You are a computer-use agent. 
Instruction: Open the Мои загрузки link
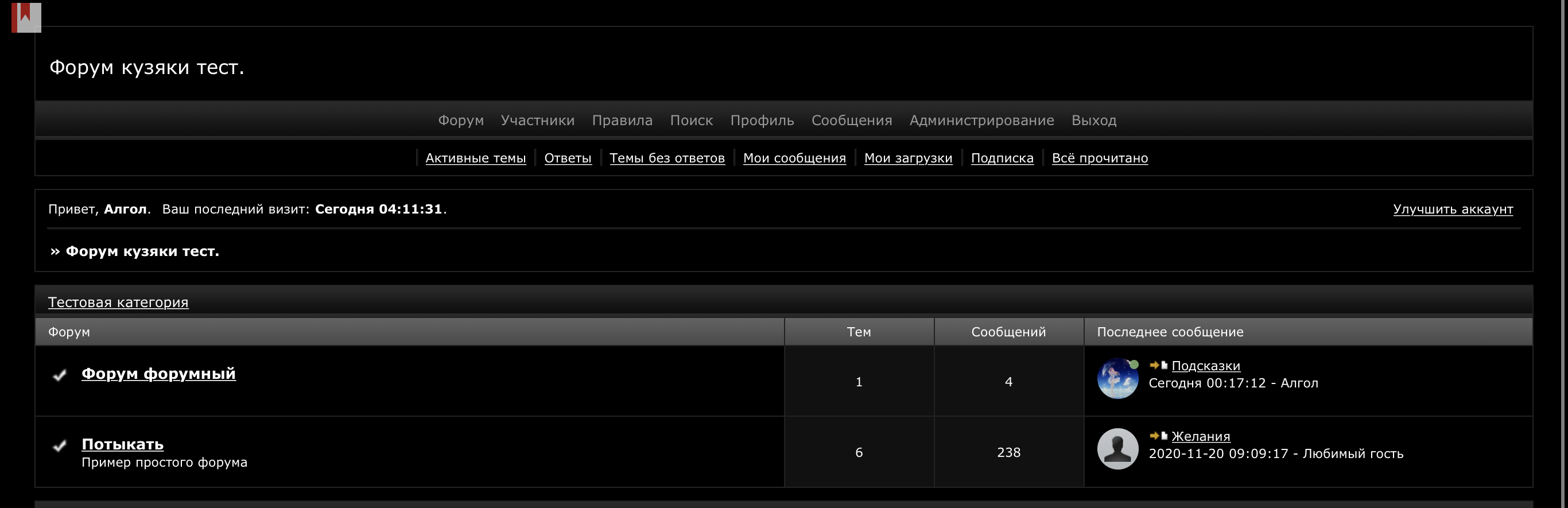point(908,158)
